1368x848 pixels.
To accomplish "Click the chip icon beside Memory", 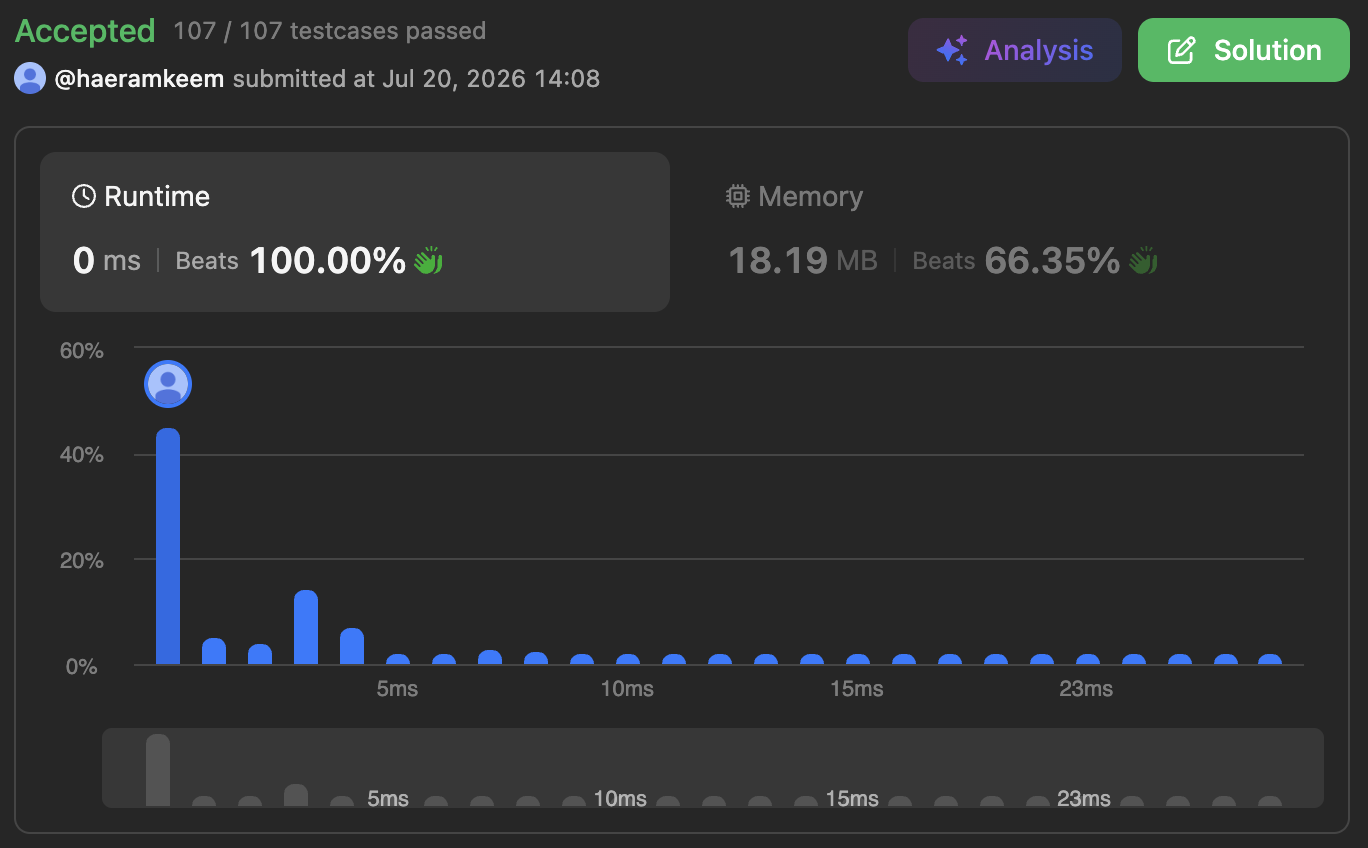I will coord(737,196).
